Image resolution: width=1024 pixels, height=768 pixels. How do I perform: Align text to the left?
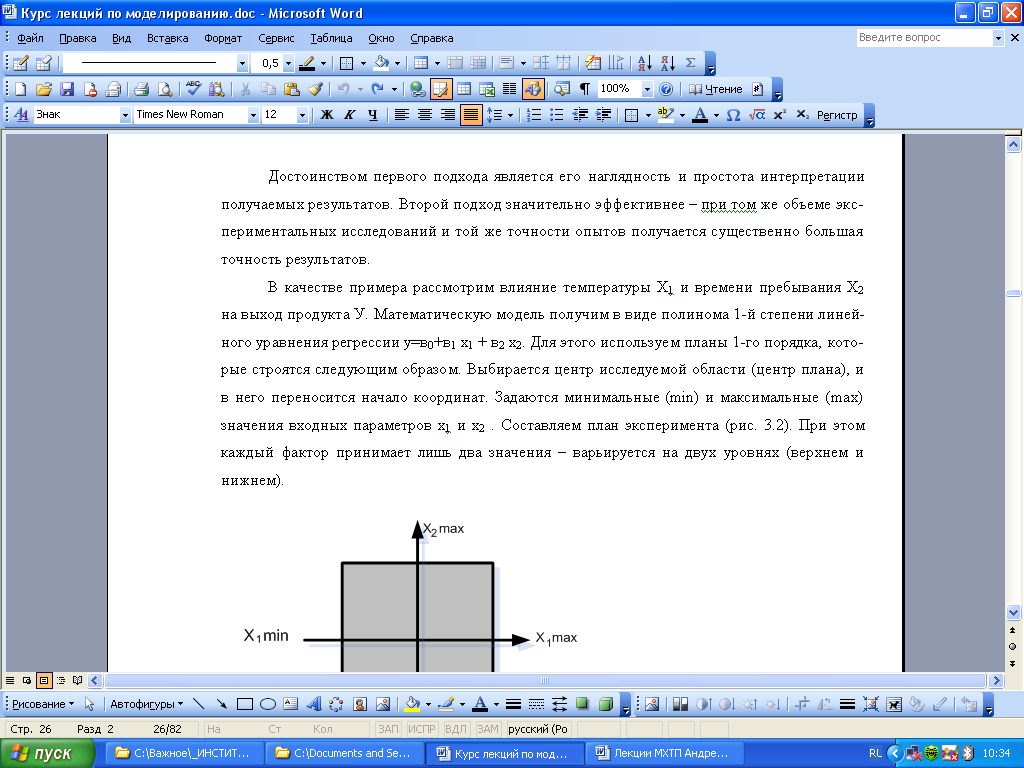tap(402, 115)
